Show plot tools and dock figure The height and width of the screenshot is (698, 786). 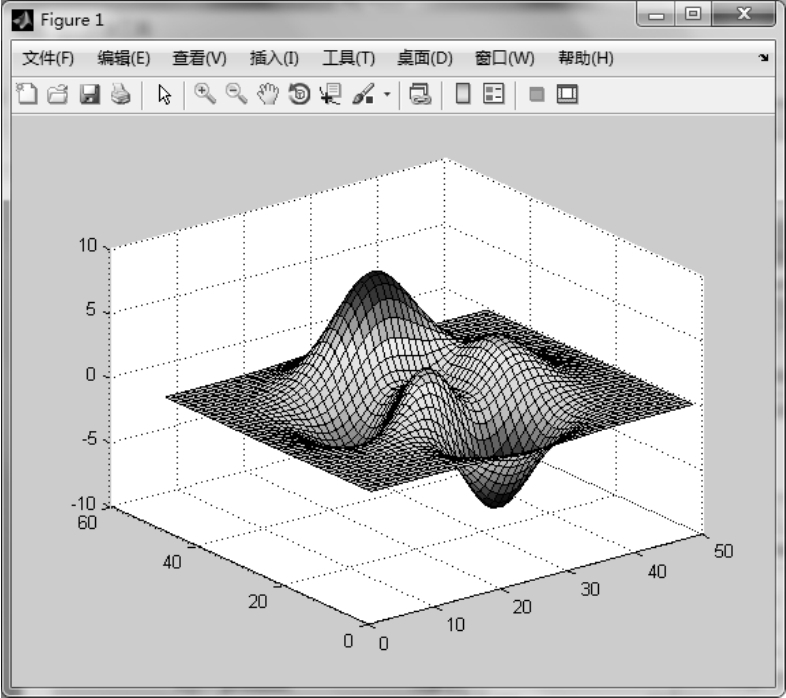pyautogui.click(x=567, y=95)
